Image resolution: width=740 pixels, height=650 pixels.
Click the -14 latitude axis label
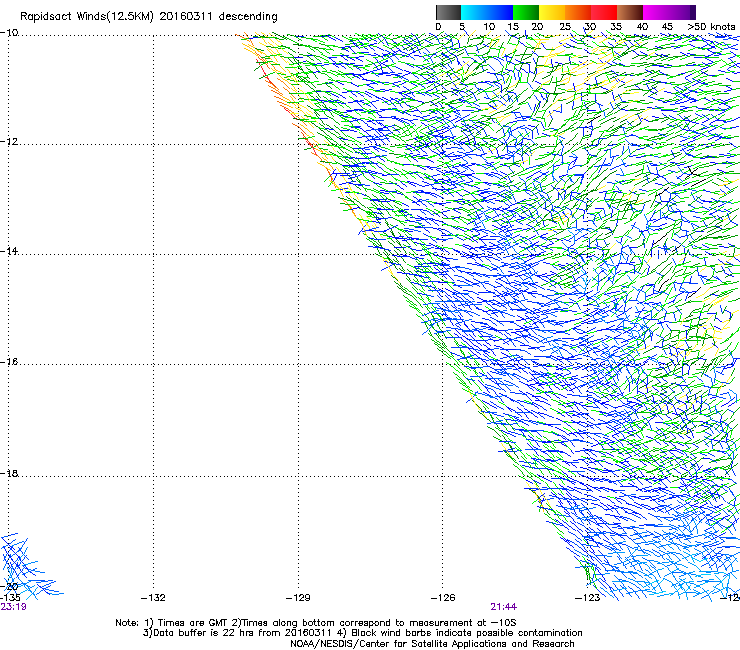coord(9,251)
